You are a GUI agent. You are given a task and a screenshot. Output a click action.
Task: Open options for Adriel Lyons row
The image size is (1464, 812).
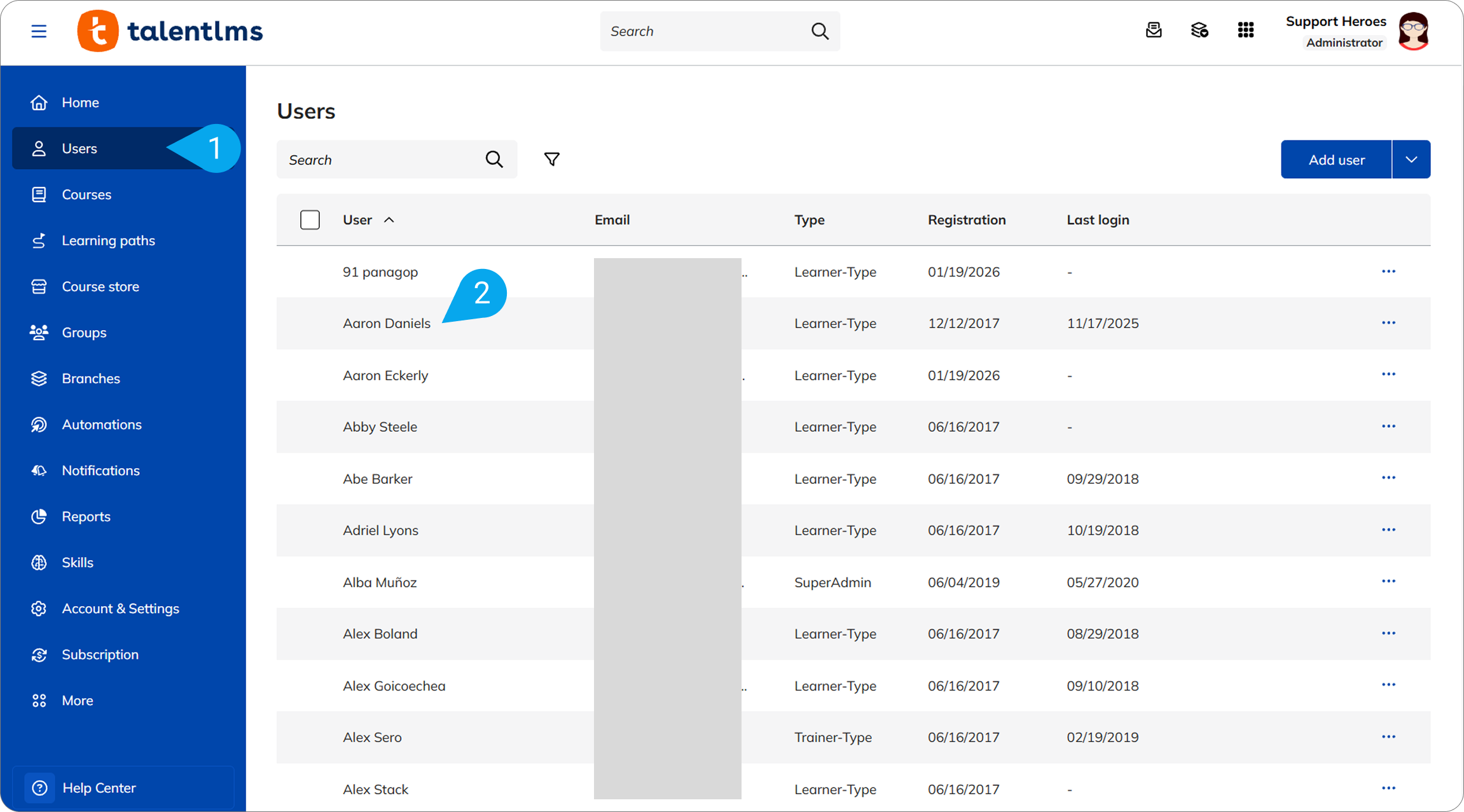click(x=1388, y=530)
